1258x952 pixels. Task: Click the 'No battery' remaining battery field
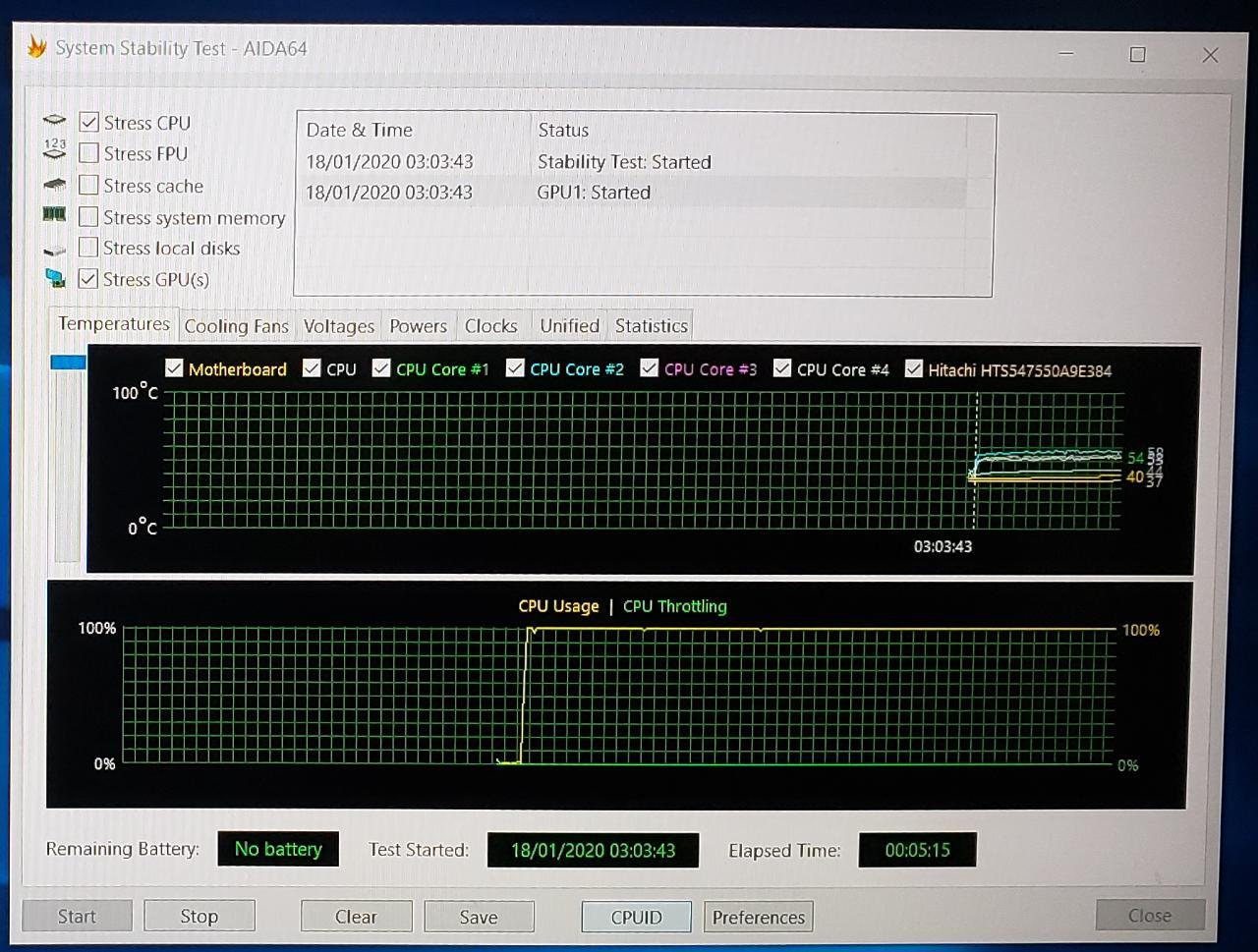click(278, 849)
